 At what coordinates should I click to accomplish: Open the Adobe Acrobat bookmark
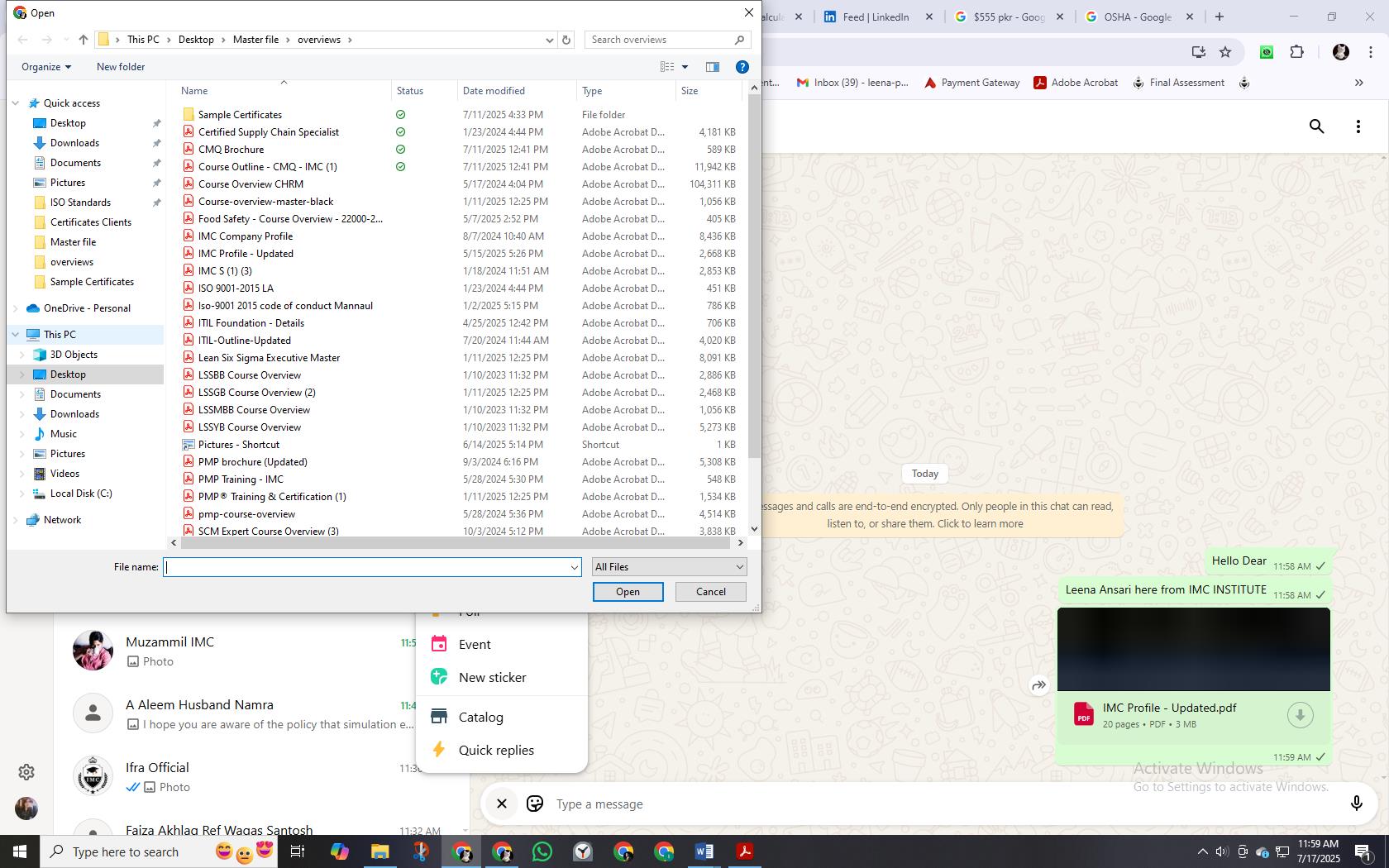(1076, 83)
